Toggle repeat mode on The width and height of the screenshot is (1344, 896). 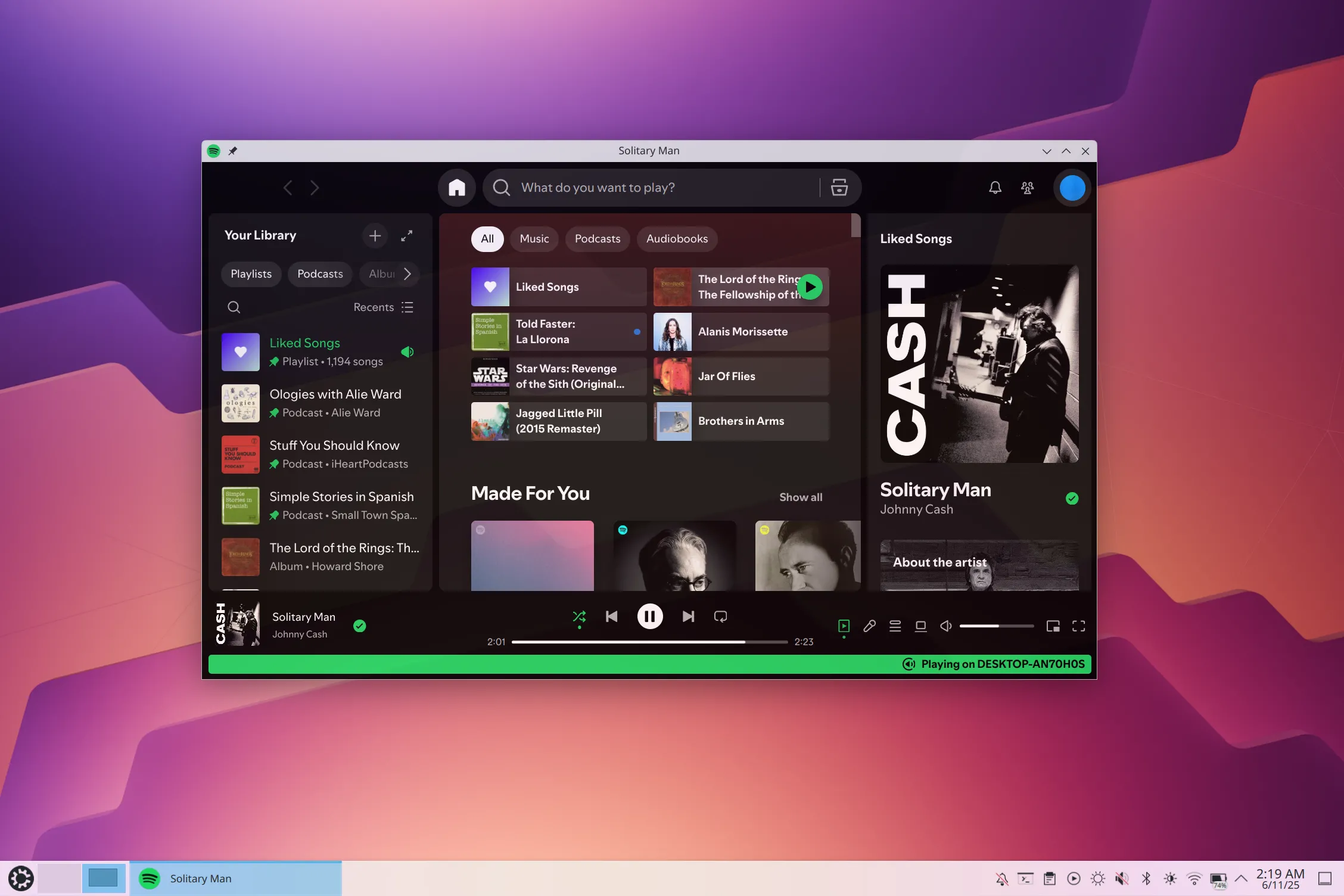click(x=720, y=617)
